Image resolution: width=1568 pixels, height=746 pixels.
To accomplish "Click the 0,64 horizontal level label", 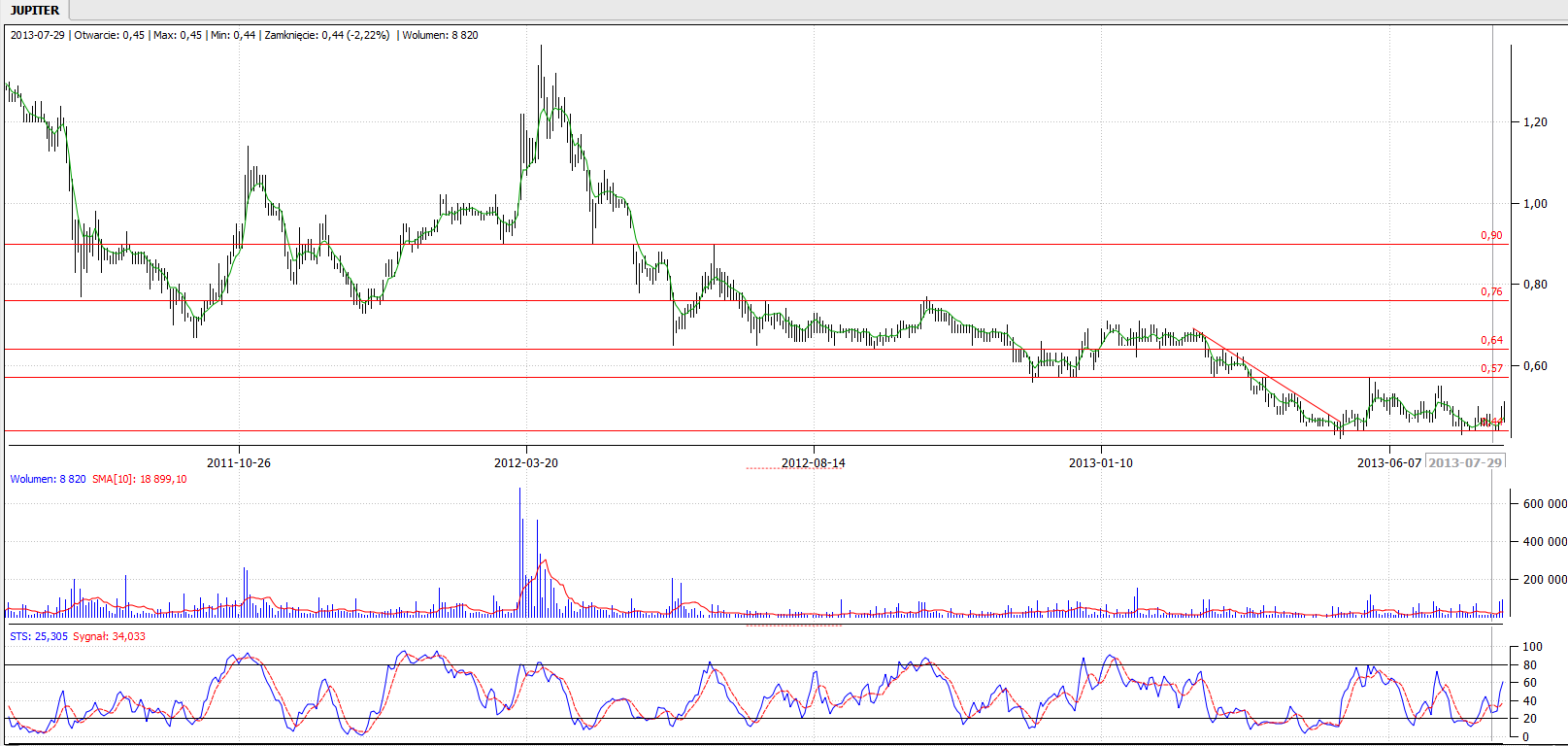I will coord(1491,340).
